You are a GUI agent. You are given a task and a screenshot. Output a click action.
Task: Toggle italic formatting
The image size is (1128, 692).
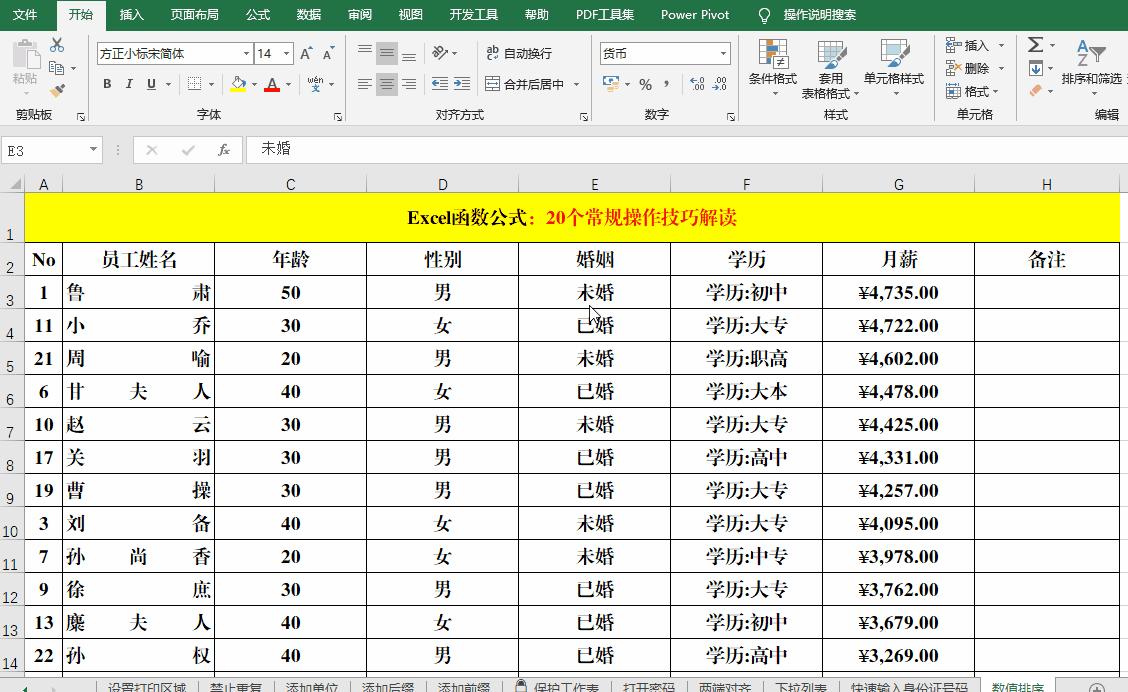(127, 84)
